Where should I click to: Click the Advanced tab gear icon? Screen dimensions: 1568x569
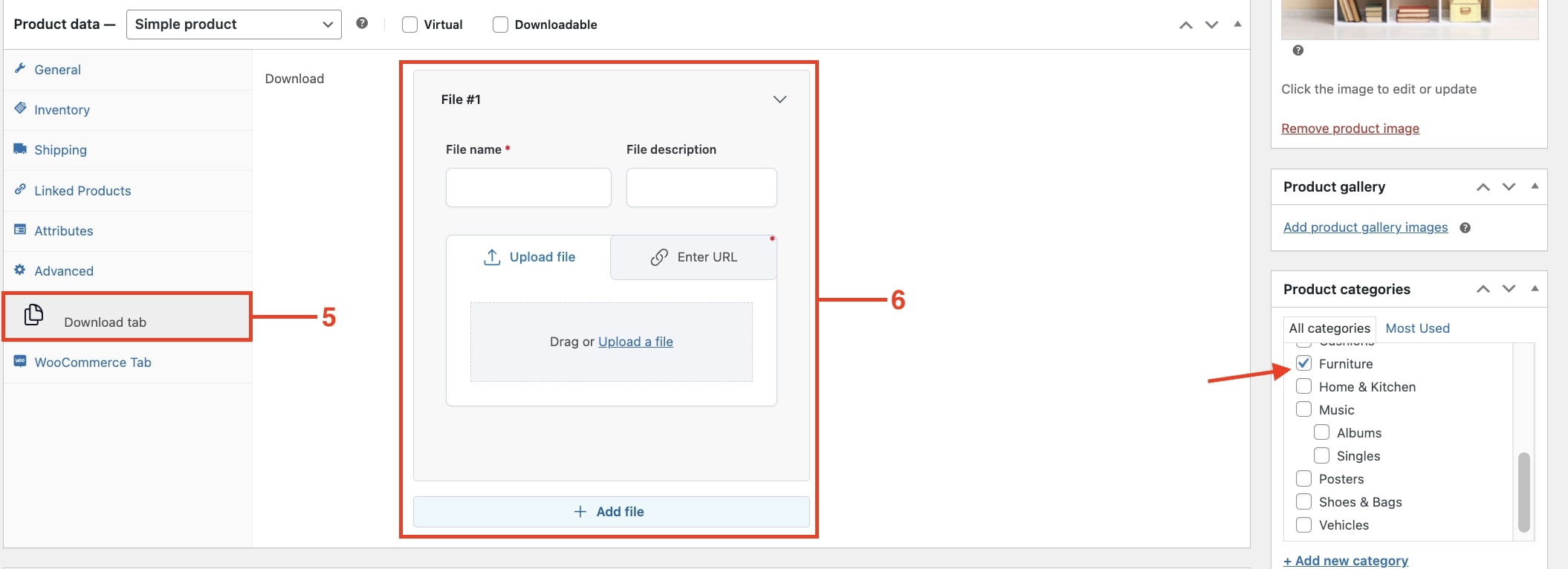pyautogui.click(x=20, y=270)
